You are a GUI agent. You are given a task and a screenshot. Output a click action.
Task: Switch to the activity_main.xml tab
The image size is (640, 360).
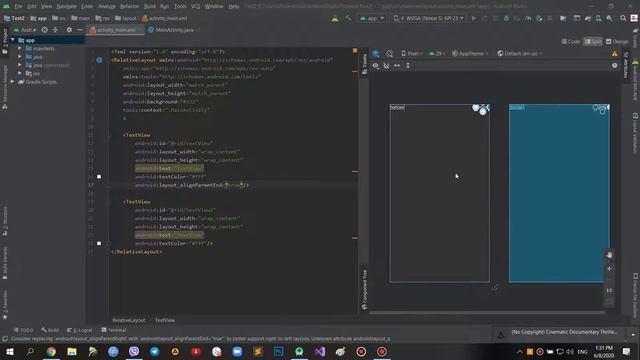click(115, 30)
